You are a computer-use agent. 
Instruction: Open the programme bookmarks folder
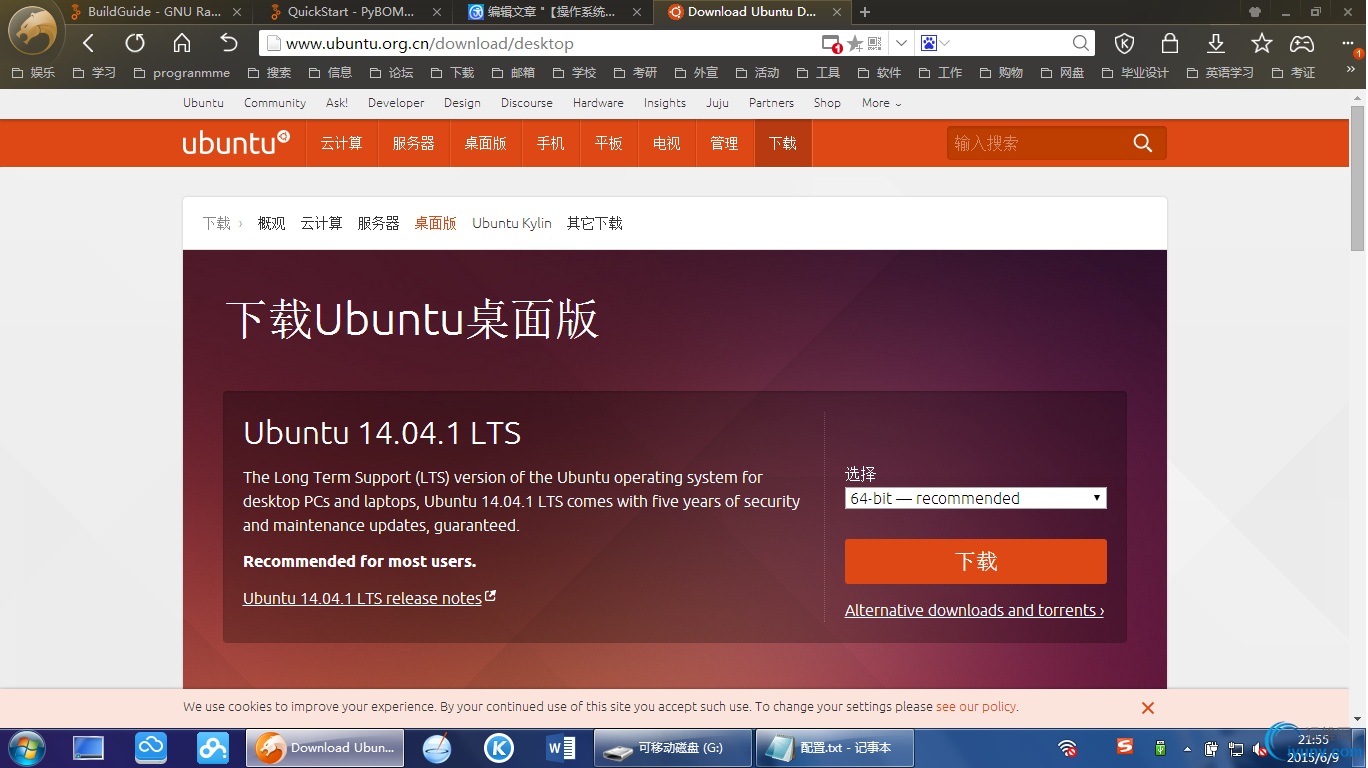point(181,72)
